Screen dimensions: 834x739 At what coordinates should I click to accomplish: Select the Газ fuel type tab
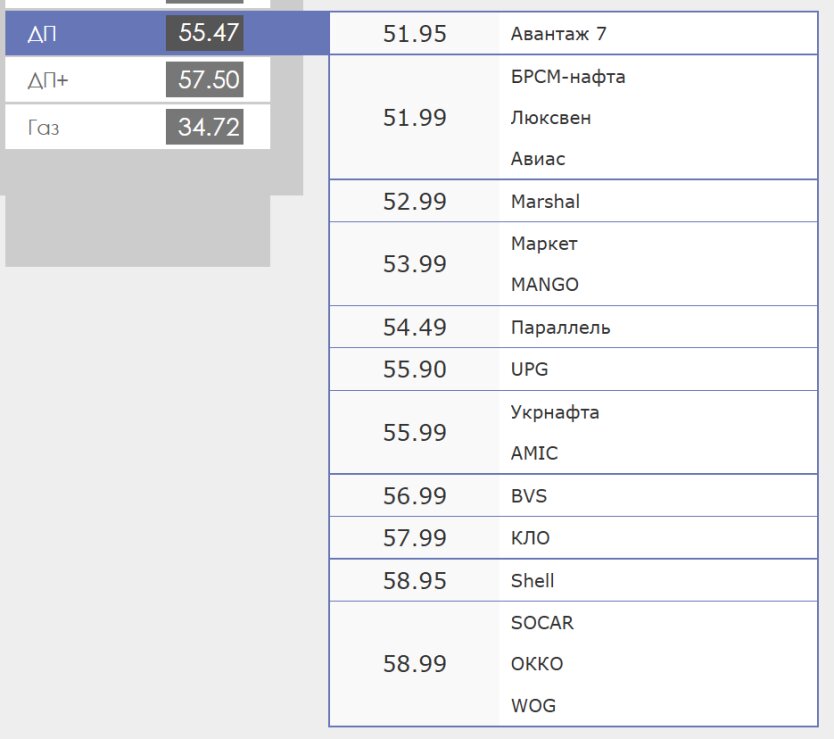138,127
